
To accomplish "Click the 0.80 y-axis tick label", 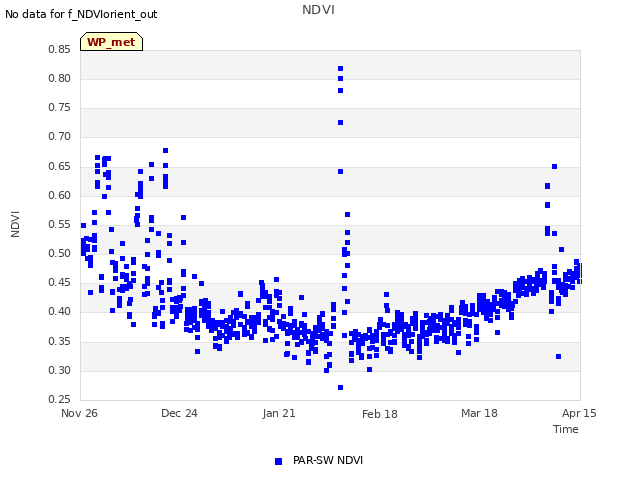I will point(60,78).
